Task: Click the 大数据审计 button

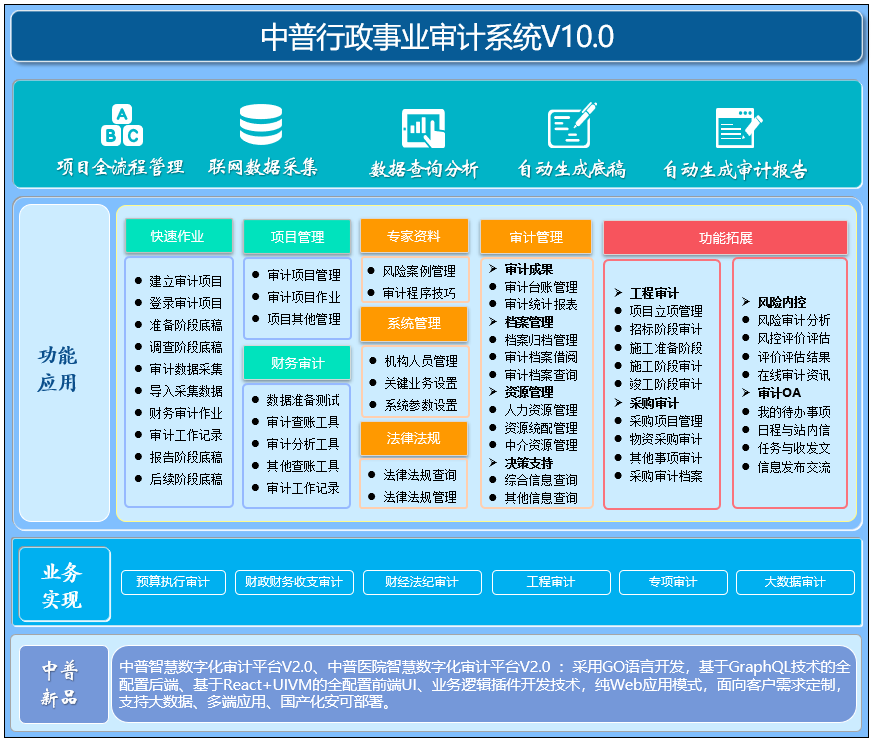Action: point(795,582)
